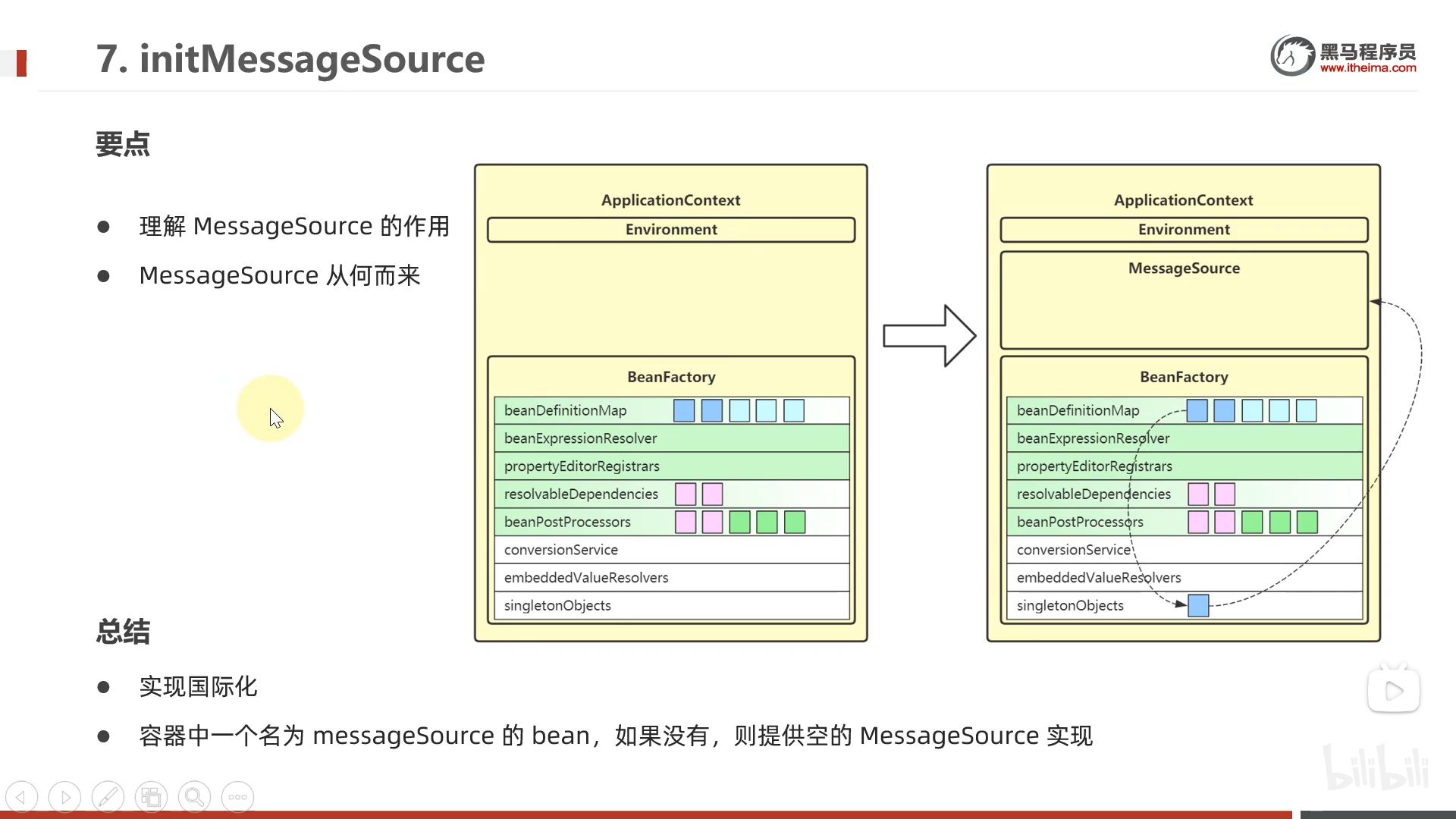Click the bilibili play overlay button

[x=1394, y=690]
